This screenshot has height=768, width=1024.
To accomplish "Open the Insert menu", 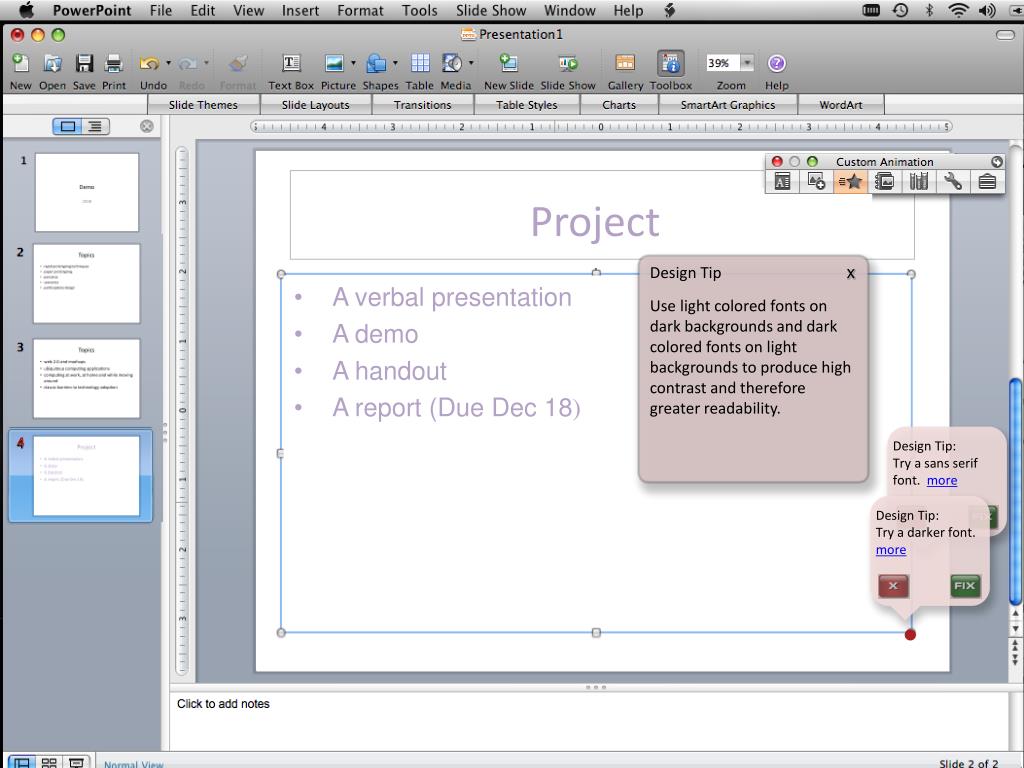I will 300,10.
